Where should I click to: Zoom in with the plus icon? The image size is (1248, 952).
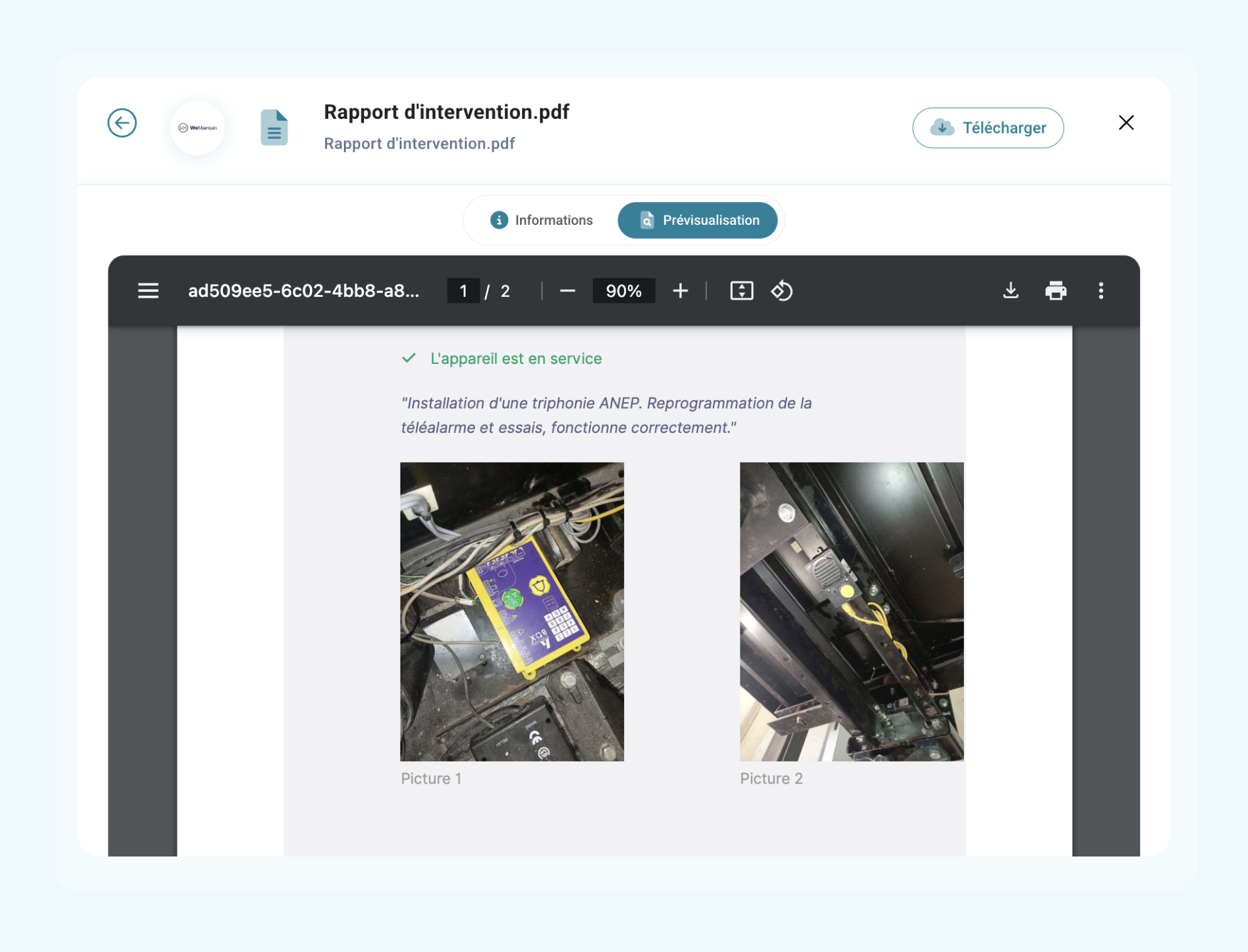click(x=680, y=290)
